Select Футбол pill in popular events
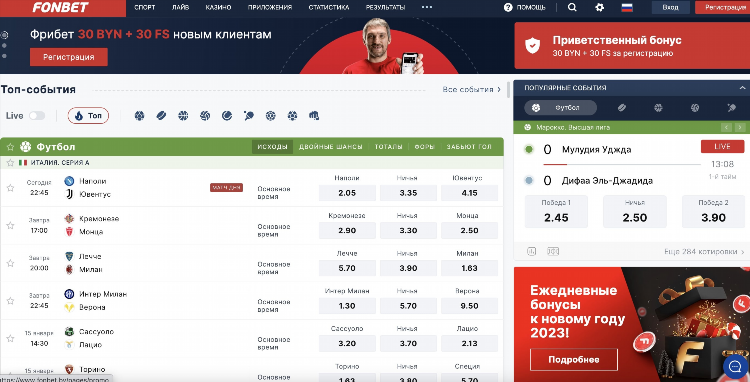The image size is (750, 382). 560,108
